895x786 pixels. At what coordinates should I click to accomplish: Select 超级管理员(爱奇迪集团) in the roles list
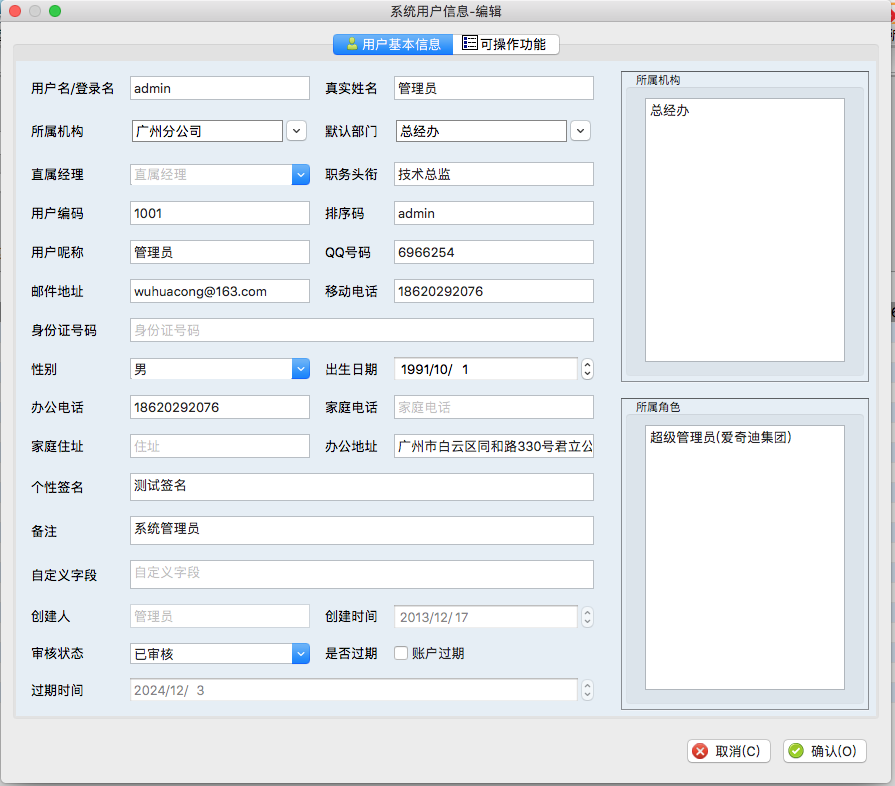click(720, 437)
